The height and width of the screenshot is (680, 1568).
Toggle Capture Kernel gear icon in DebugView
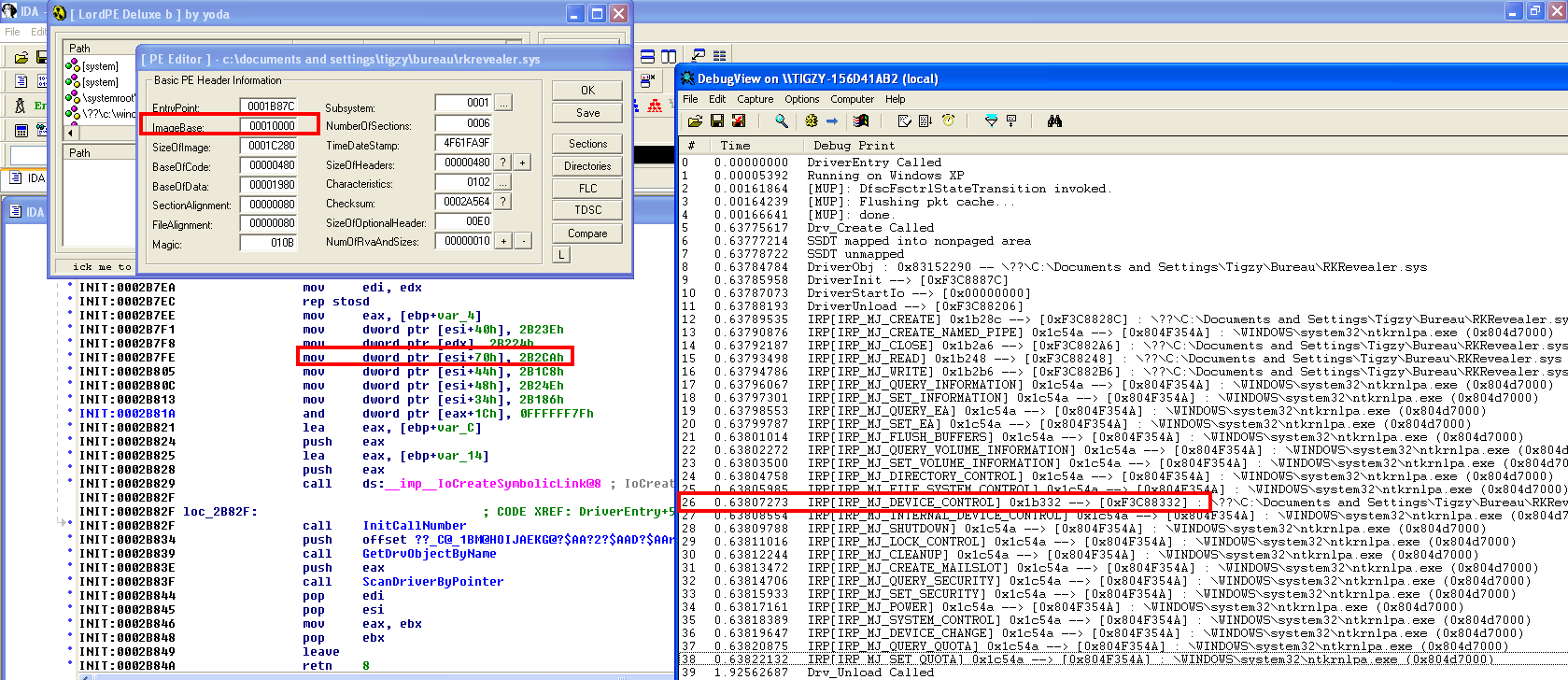(811, 121)
